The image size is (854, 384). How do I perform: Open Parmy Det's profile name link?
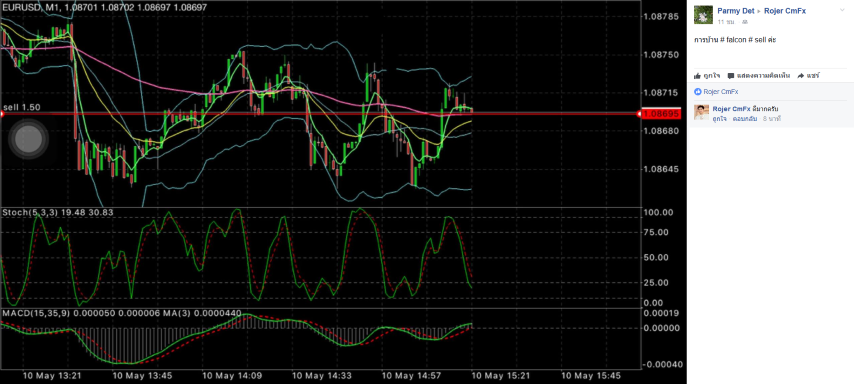(x=736, y=11)
